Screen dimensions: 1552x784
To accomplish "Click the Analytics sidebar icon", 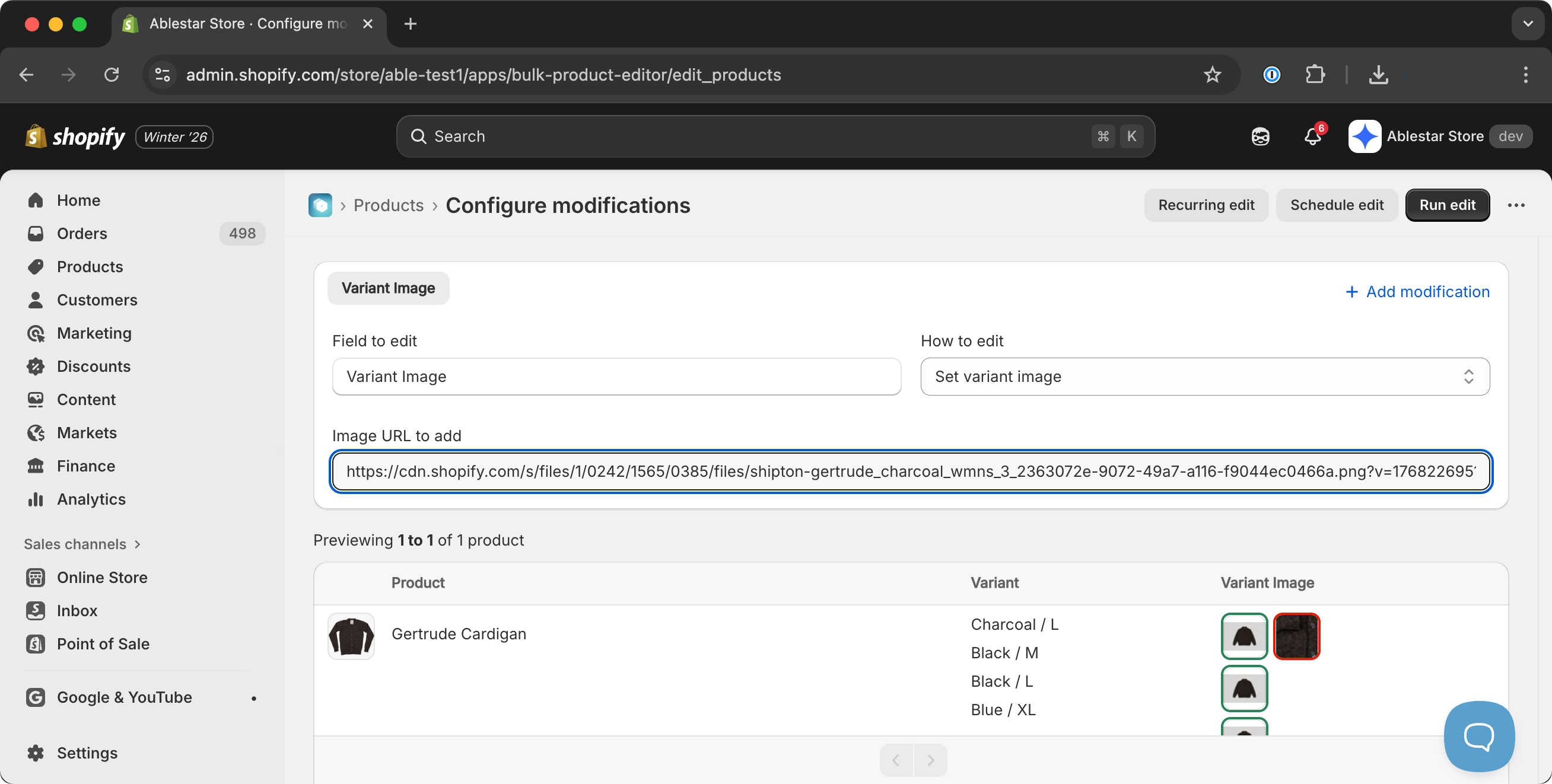I will 36,499.
